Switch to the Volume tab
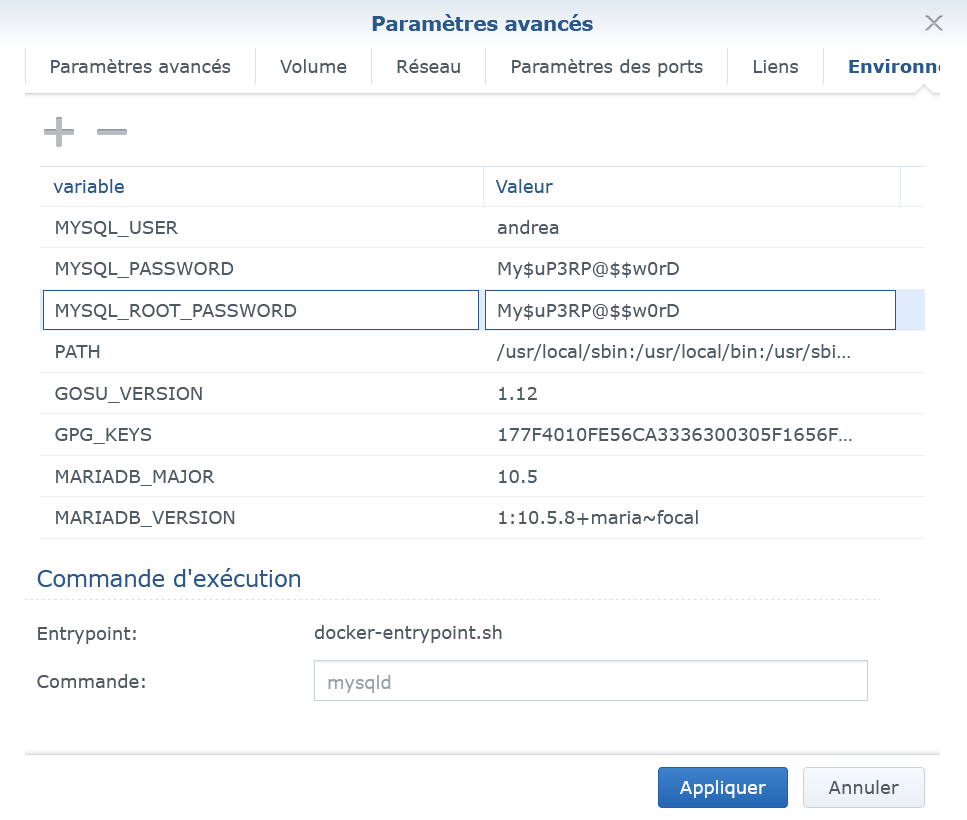The width and height of the screenshot is (967, 820). (x=313, y=67)
